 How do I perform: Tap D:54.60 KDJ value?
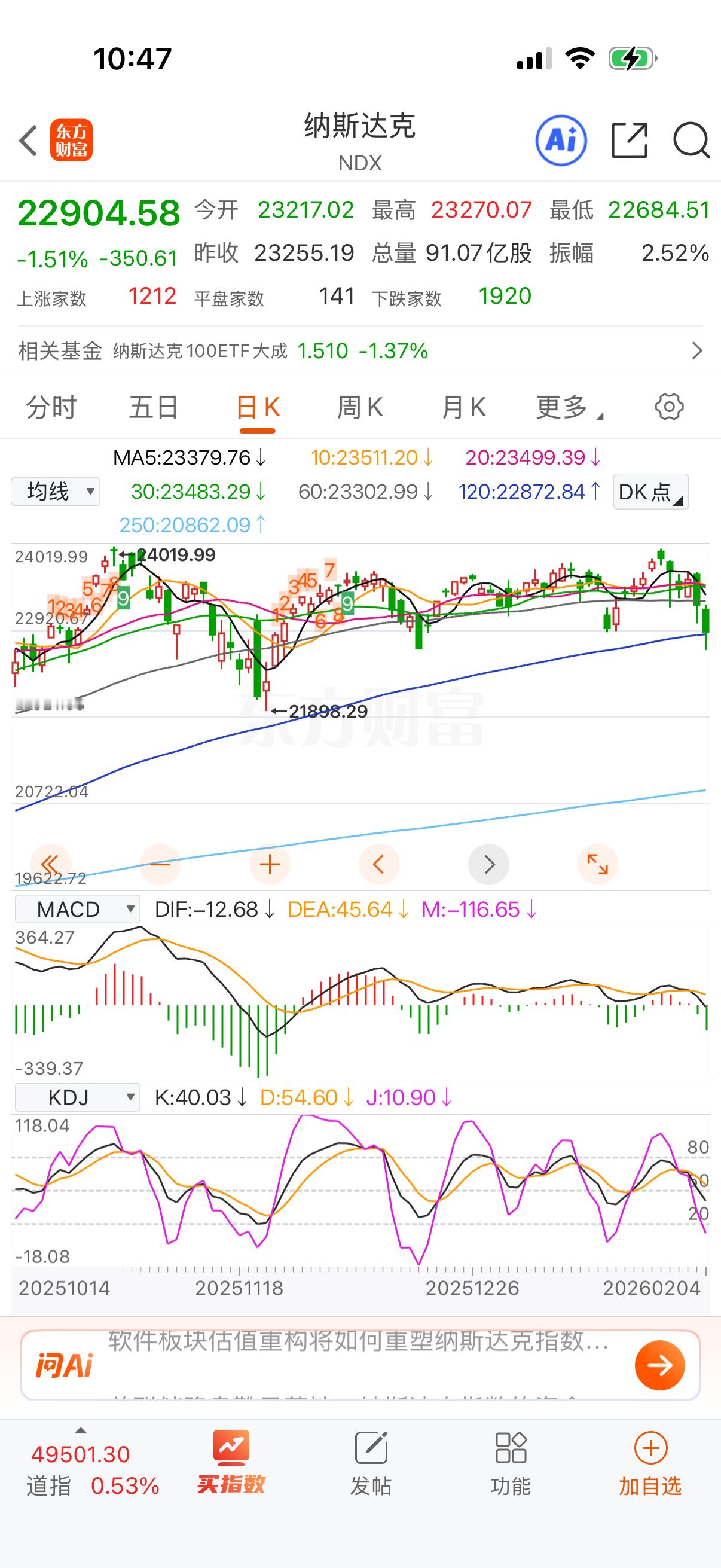click(x=307, y=1097)
